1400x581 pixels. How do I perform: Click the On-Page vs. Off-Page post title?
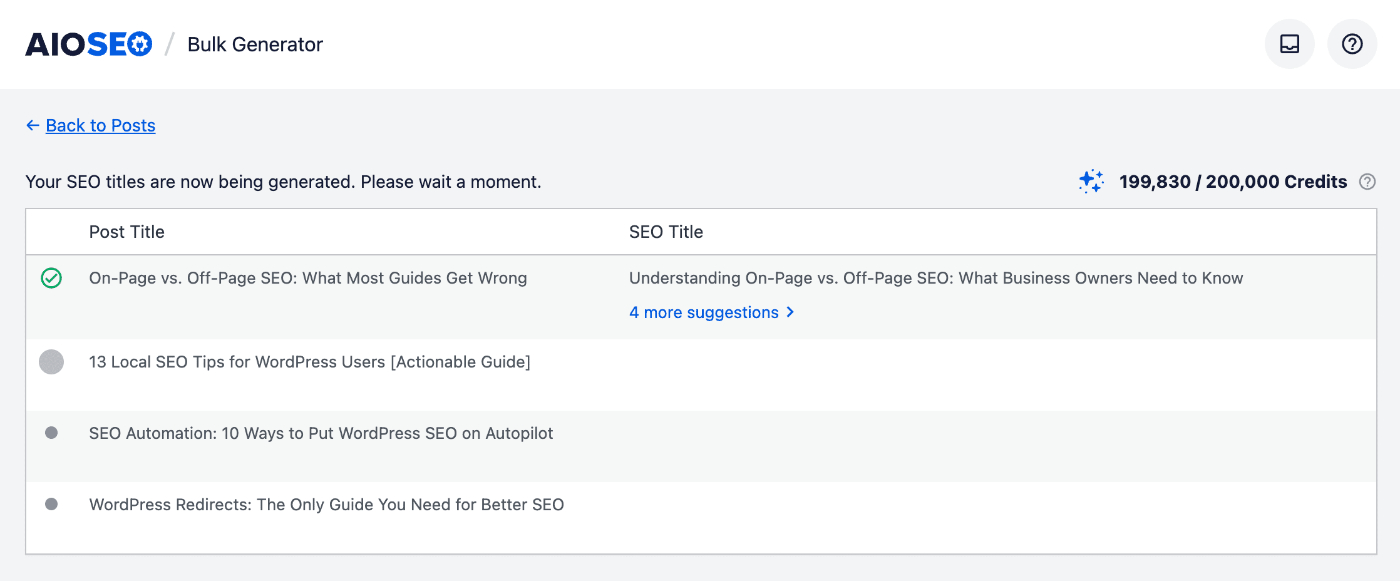point(307,277)
